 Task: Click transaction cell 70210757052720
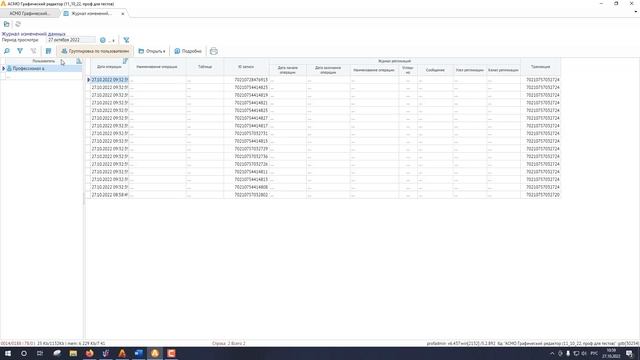(540, 195)
